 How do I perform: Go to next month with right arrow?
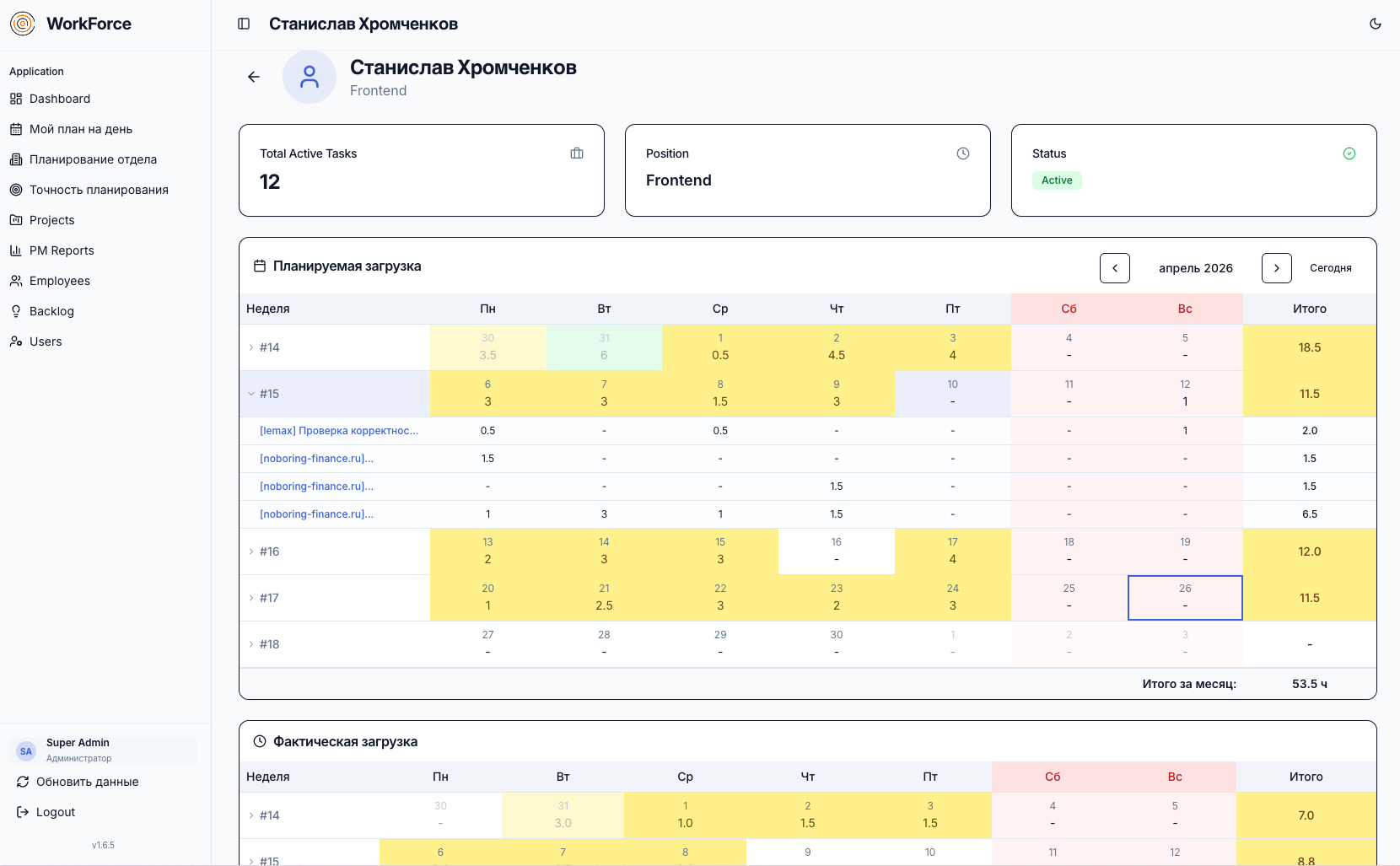(1276, 267)
